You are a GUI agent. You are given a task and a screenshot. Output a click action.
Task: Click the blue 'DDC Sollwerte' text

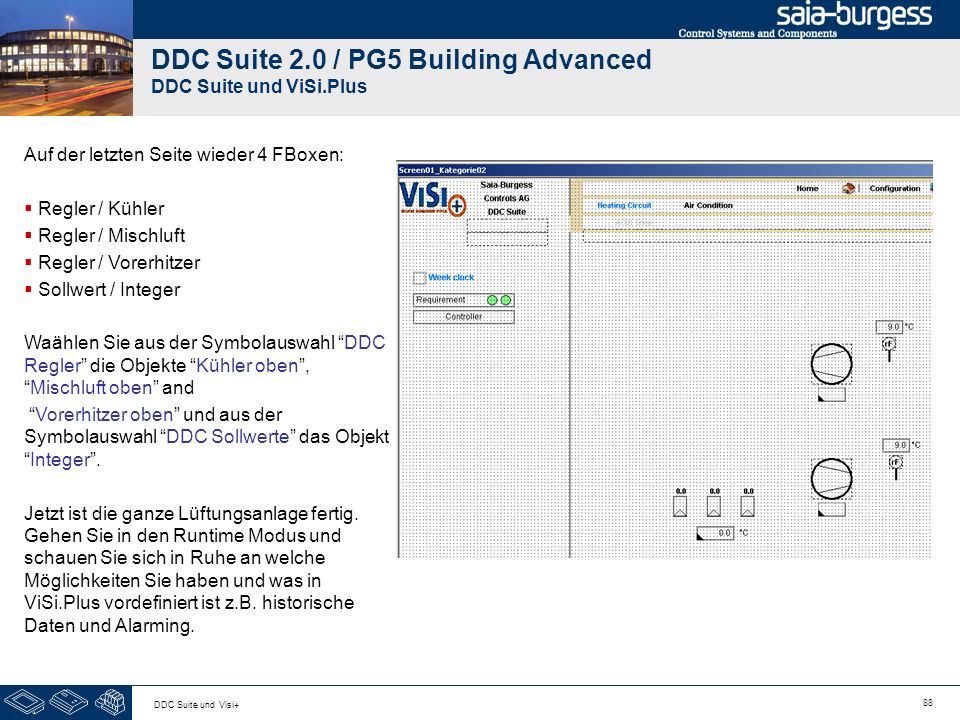point(228,437)
